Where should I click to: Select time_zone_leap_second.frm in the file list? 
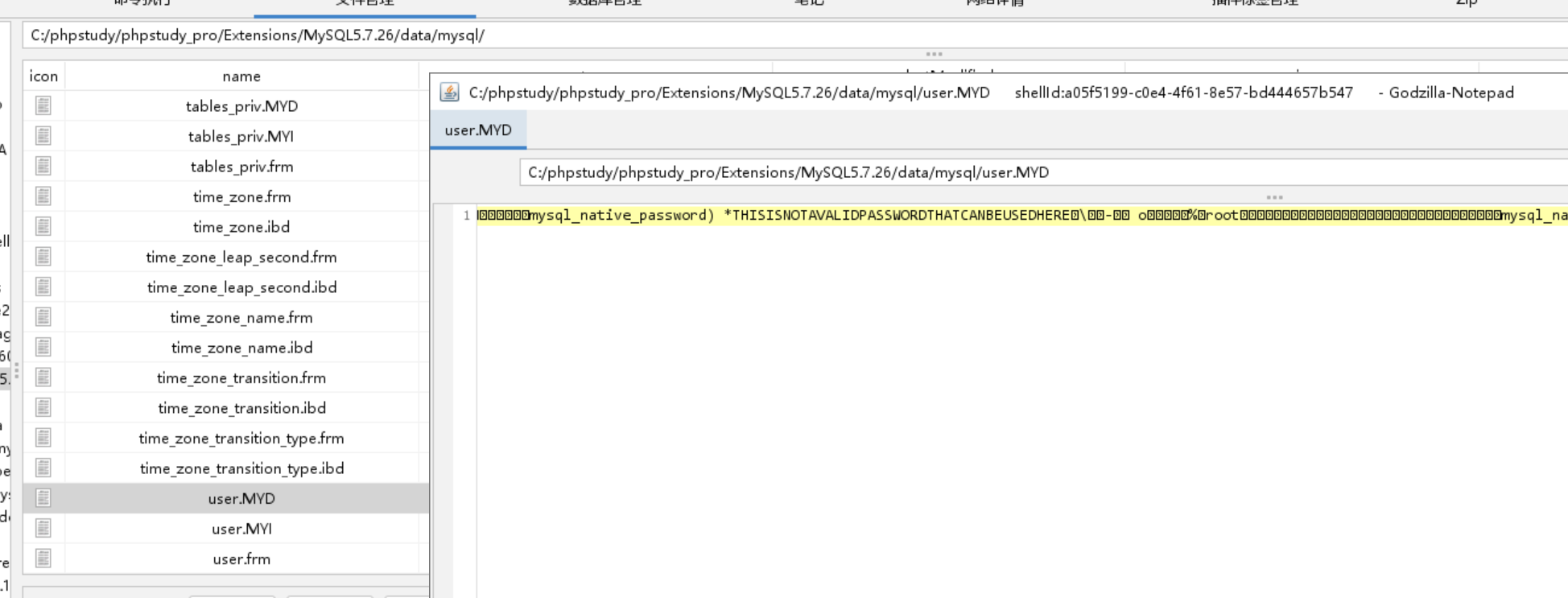pyautogui.click(x=241, y=258)
